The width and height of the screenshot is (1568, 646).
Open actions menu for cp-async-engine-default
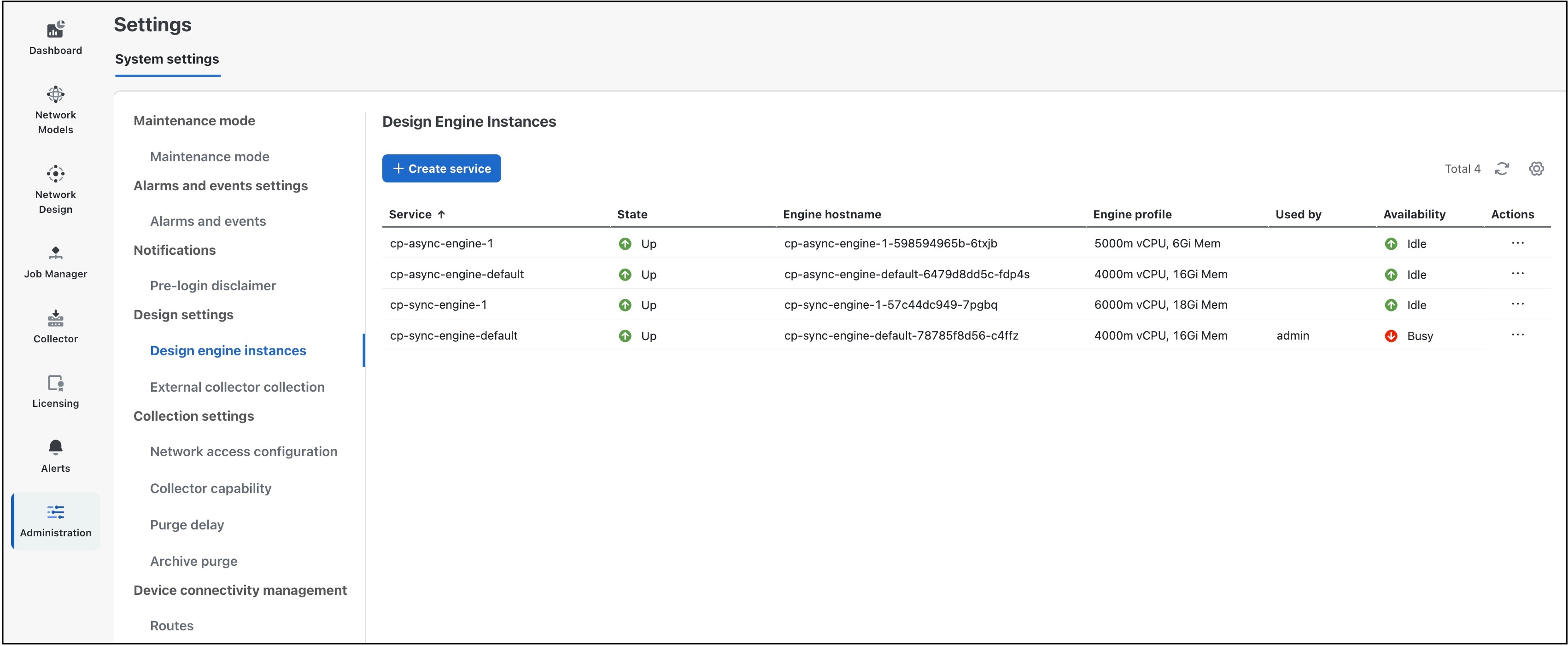coord(1517,273)
